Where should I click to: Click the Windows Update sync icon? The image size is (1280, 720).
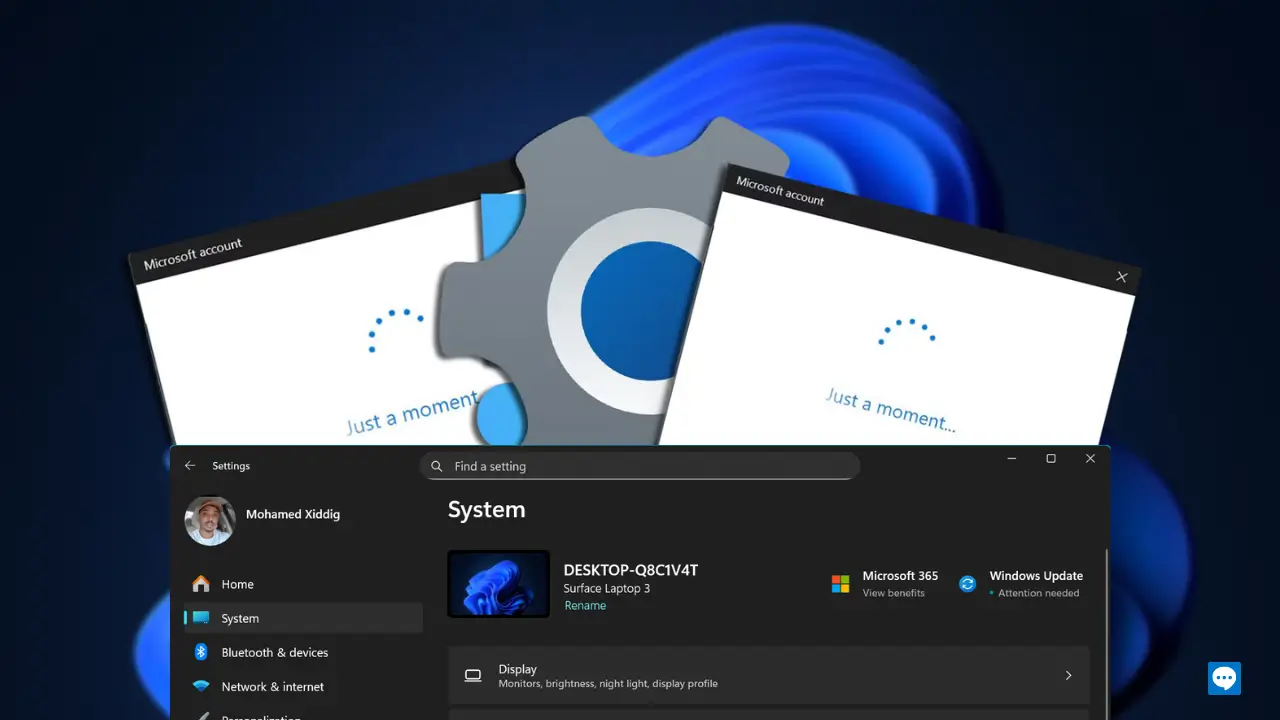967,584
